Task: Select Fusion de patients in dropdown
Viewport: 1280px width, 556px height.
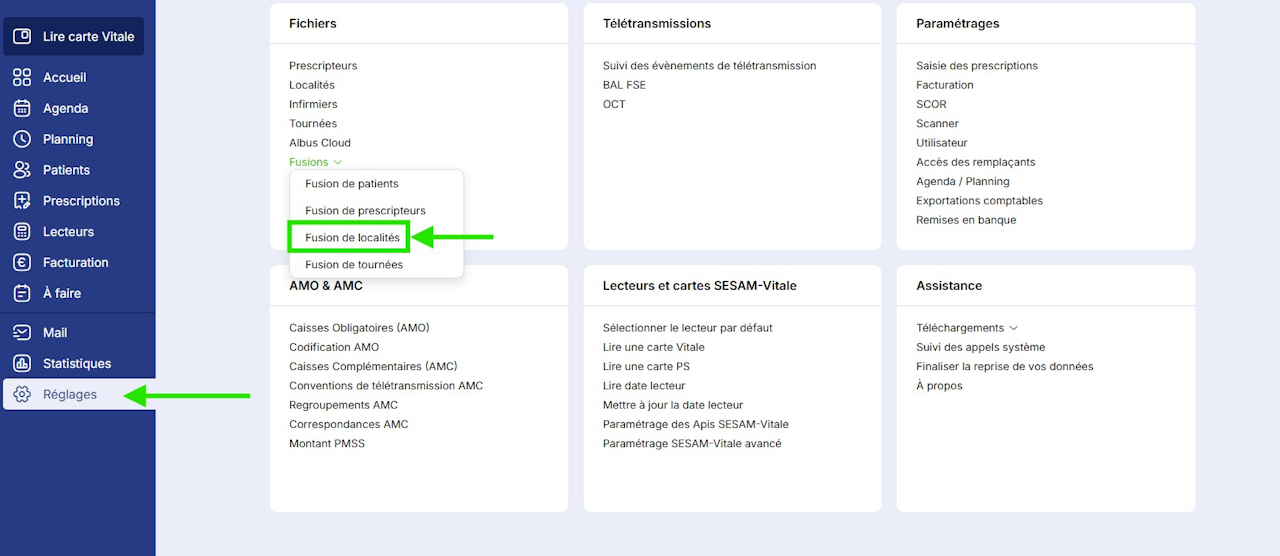Action: coord(352,184)
